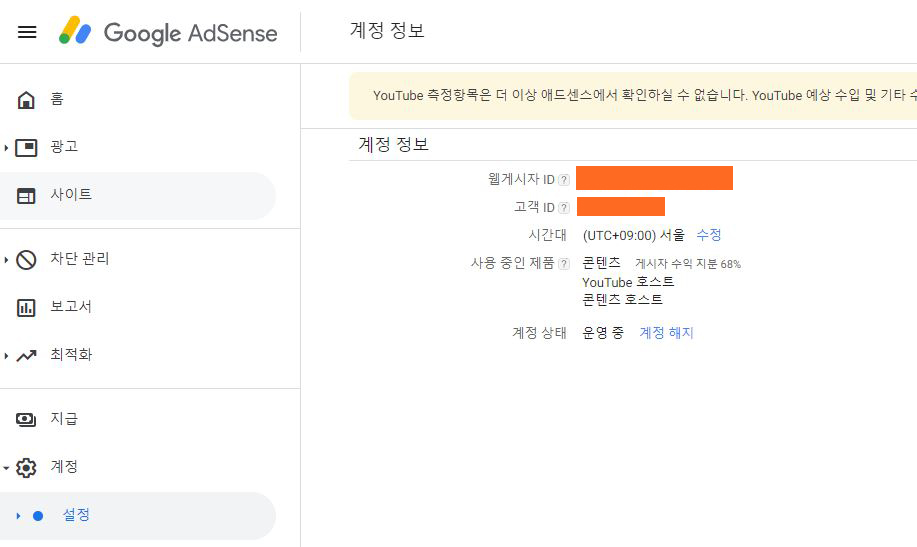Click the 광고 ads icon
The height and width of the screenshot is (547, 917).
26,147
